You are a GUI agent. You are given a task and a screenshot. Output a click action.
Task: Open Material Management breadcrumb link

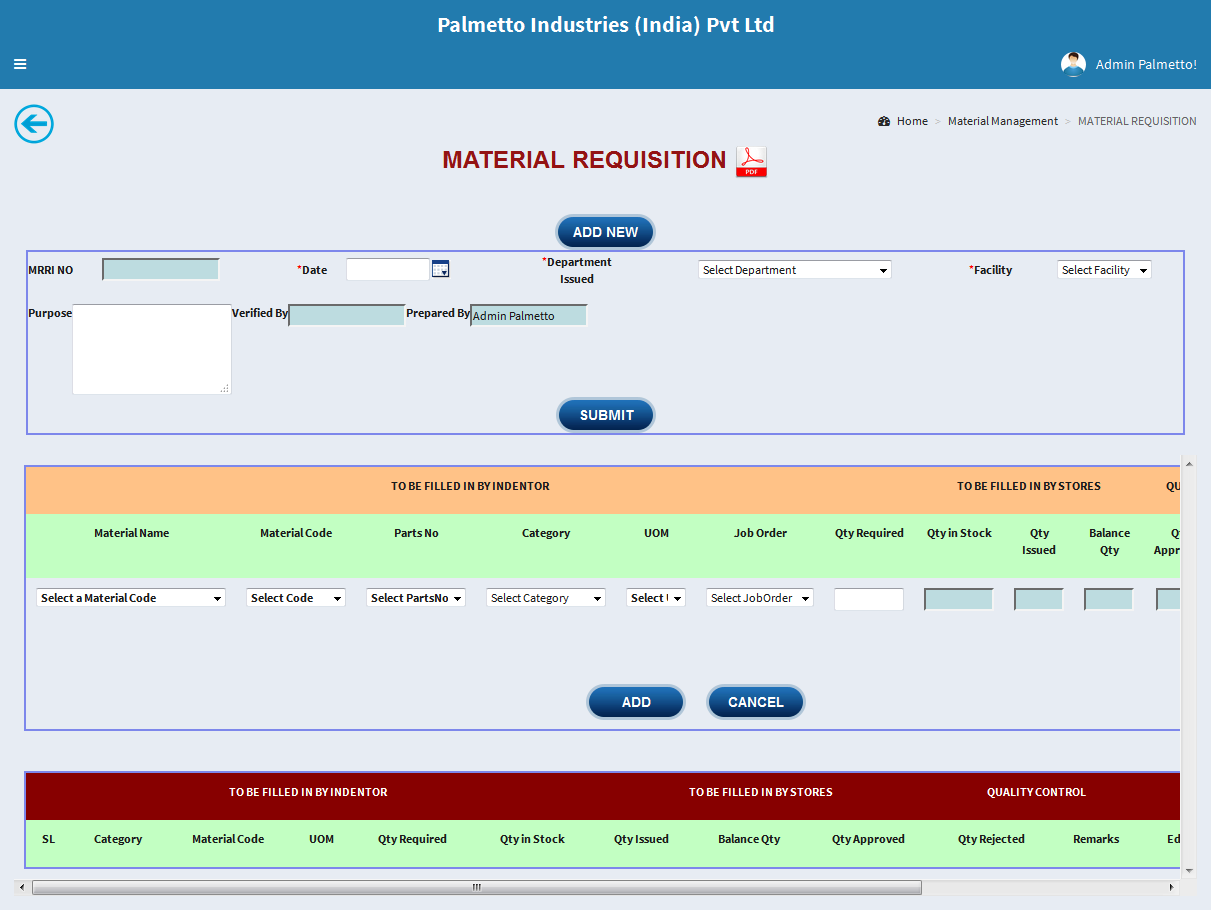pyautogui.click(x=1003, y=121)
